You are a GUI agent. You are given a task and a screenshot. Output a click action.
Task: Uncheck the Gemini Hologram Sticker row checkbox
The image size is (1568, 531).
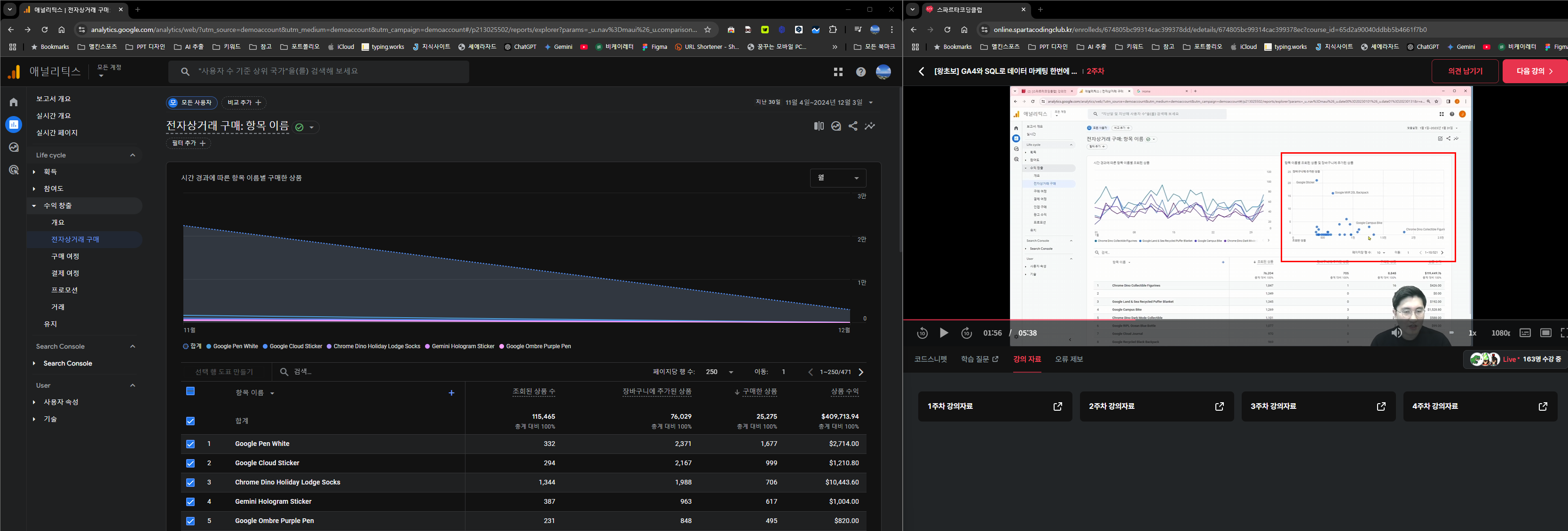pos(190,502)
